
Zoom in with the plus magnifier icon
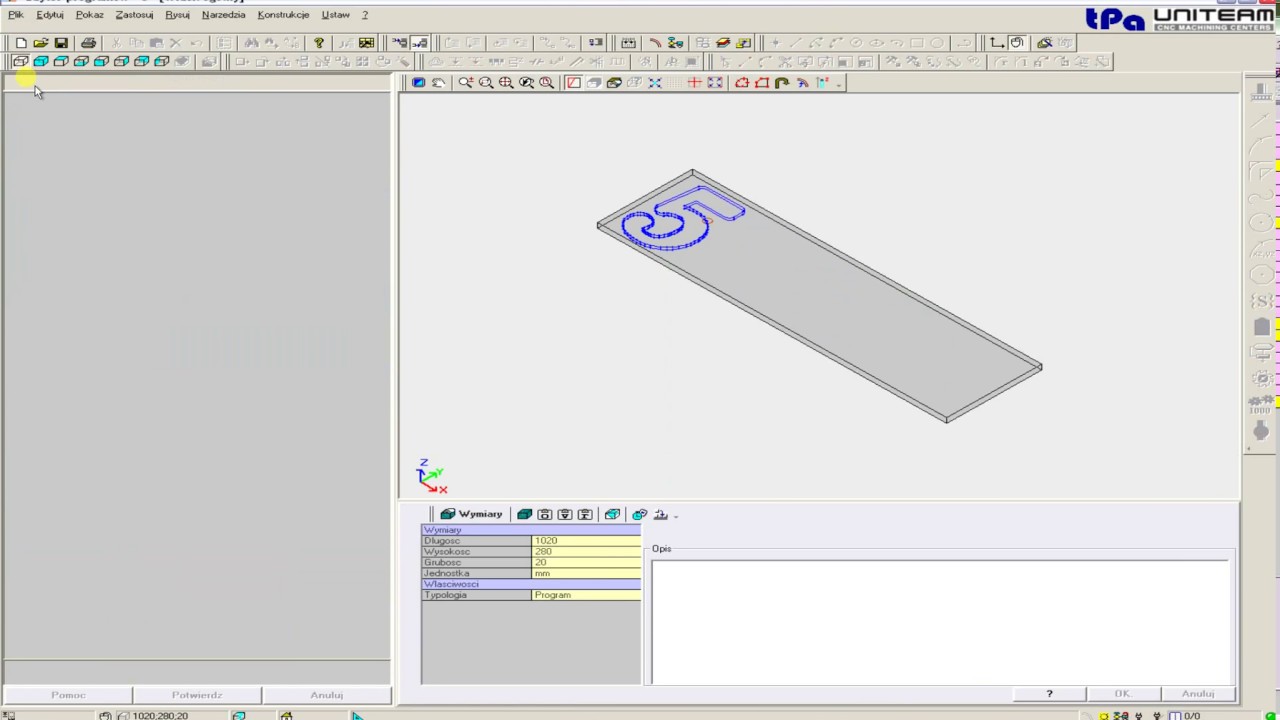click(466, 83)
